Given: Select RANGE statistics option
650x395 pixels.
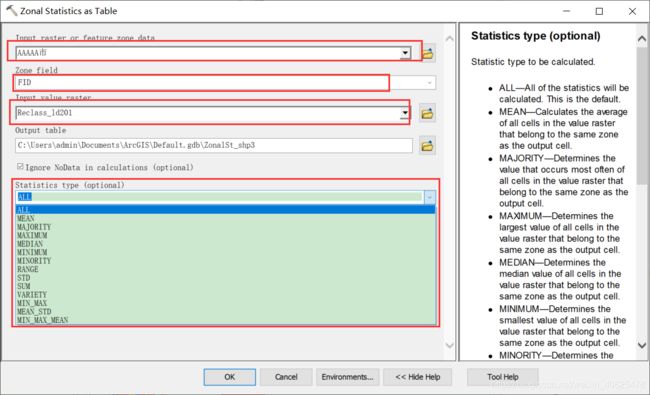Looking at the screenshot, I should pyautogui.click(x=226, y=269).
